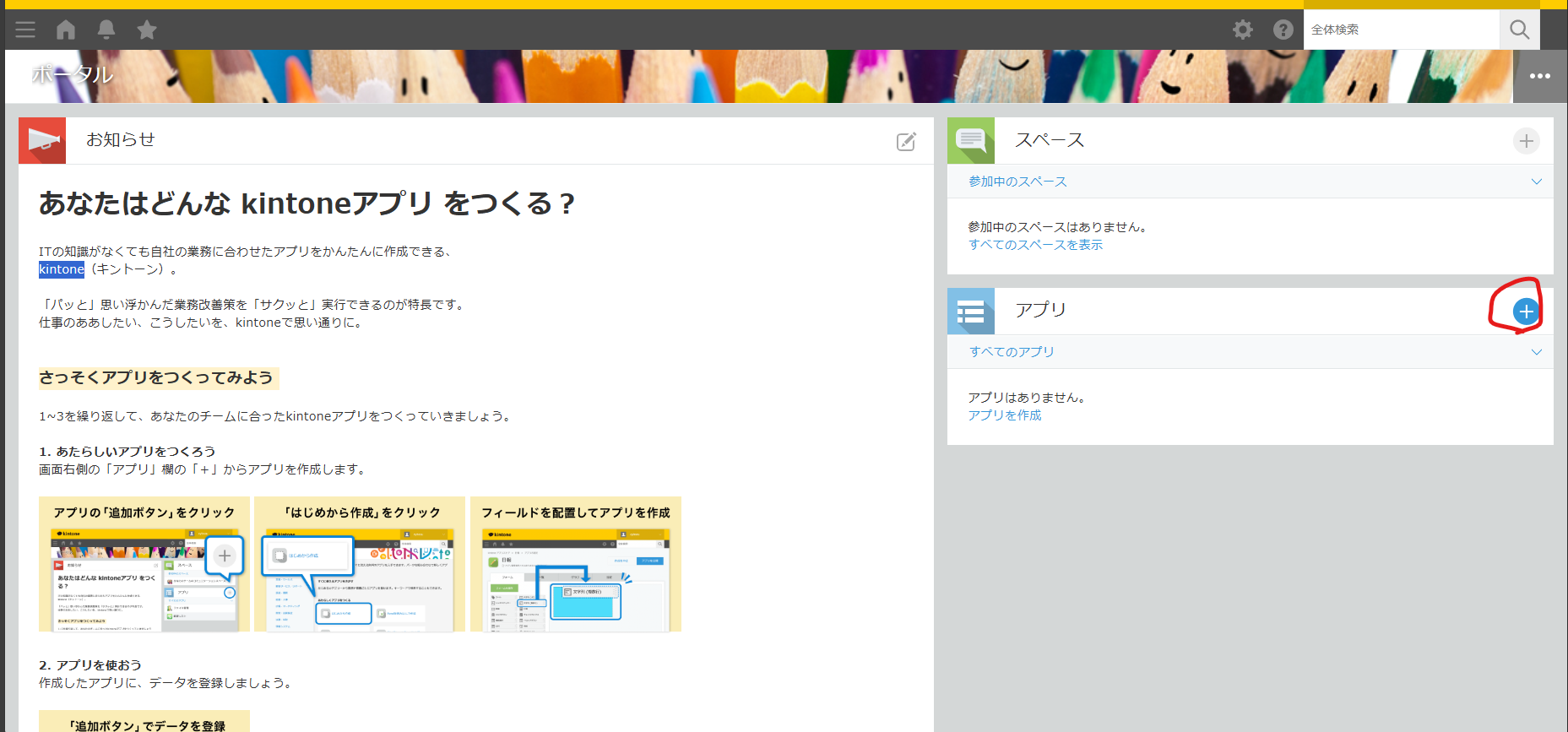Open the data registration tutorial thumbnail

144,721
